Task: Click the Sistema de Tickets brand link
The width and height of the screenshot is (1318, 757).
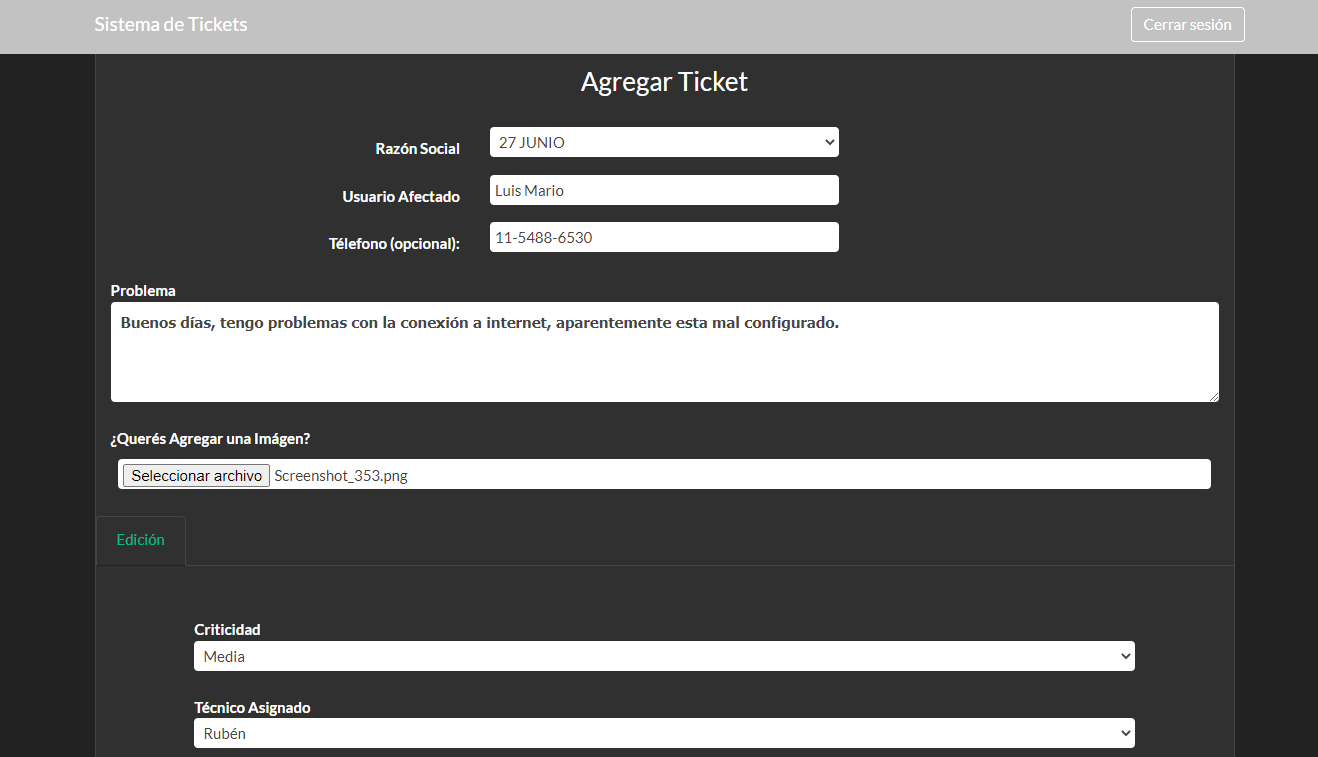Action: click(171, 25)
